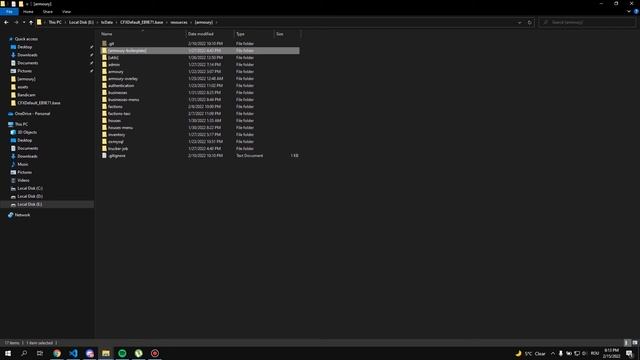Image resolution: width=640 pixels, height=360 pixels.
Task: Select the businesses-menu folder
Action: point(200,100)
